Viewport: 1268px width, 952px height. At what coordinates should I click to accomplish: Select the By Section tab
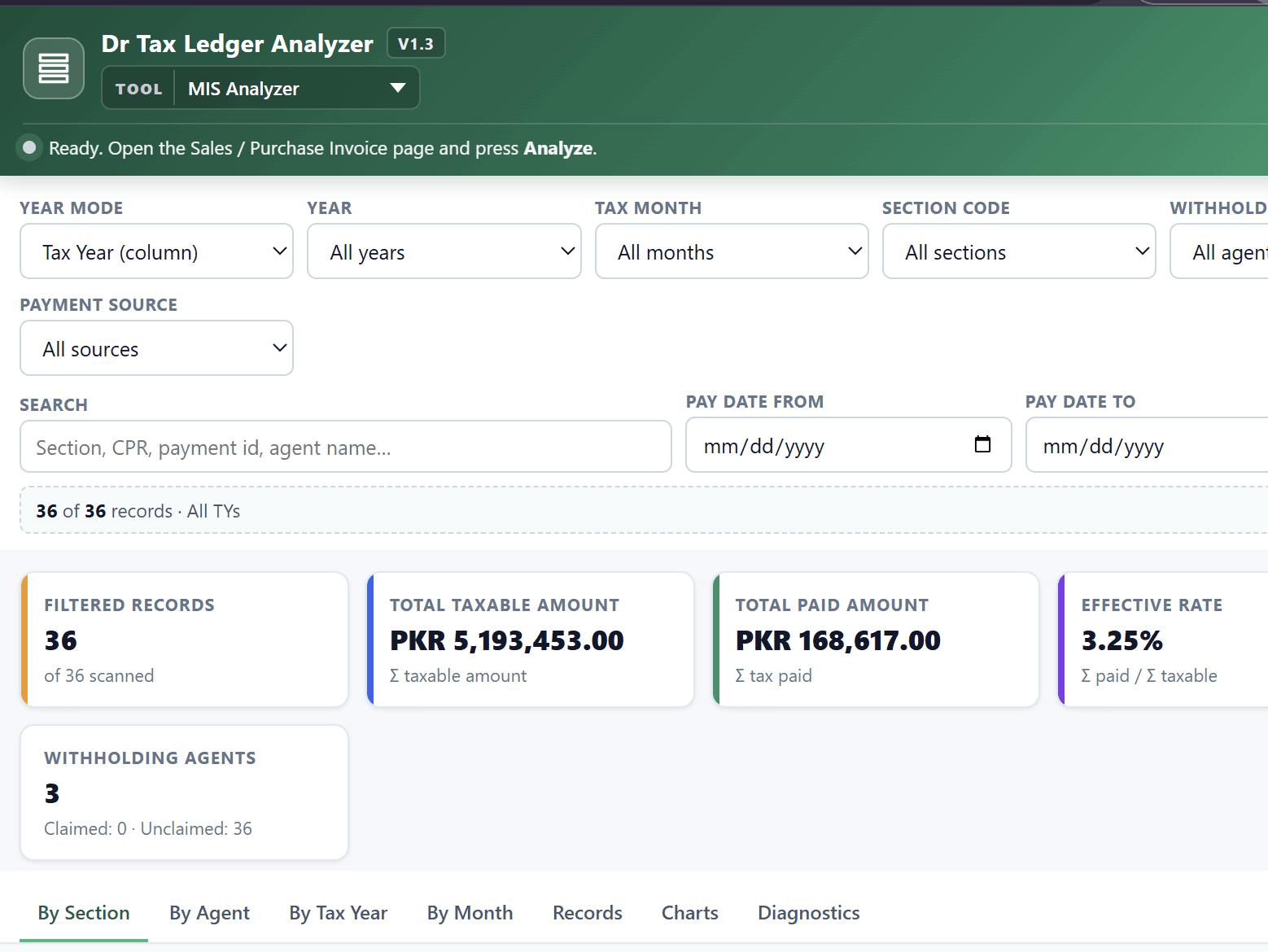click(83, 913)
